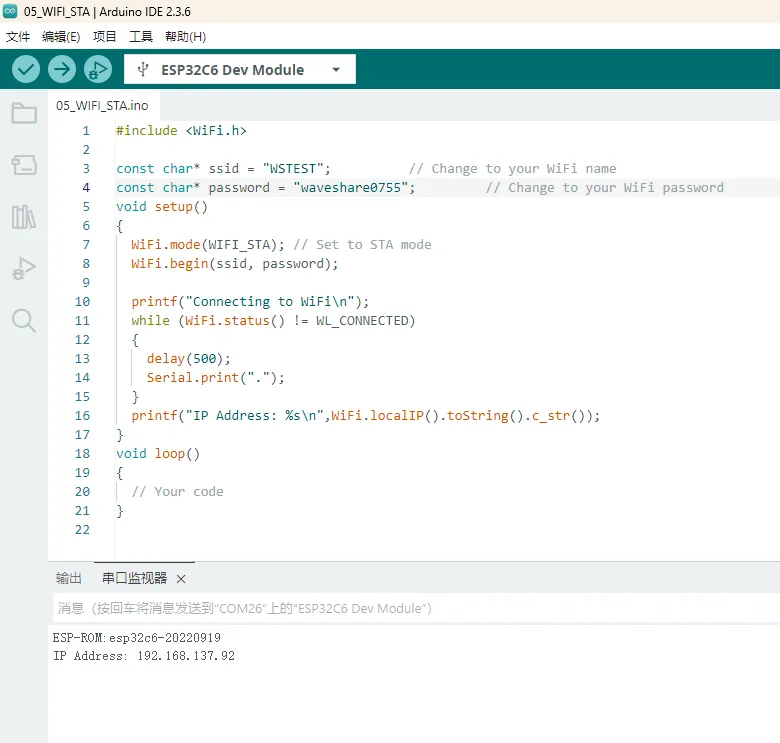780x743 pixels.
Task: Close the 串口监视器 serial monitor tab
Action: coord(181,579)
